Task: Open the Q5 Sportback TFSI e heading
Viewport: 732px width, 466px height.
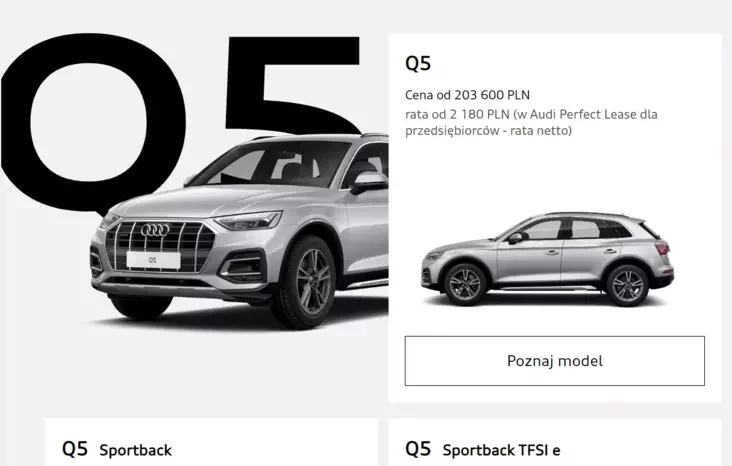Action: pos(483,449)
